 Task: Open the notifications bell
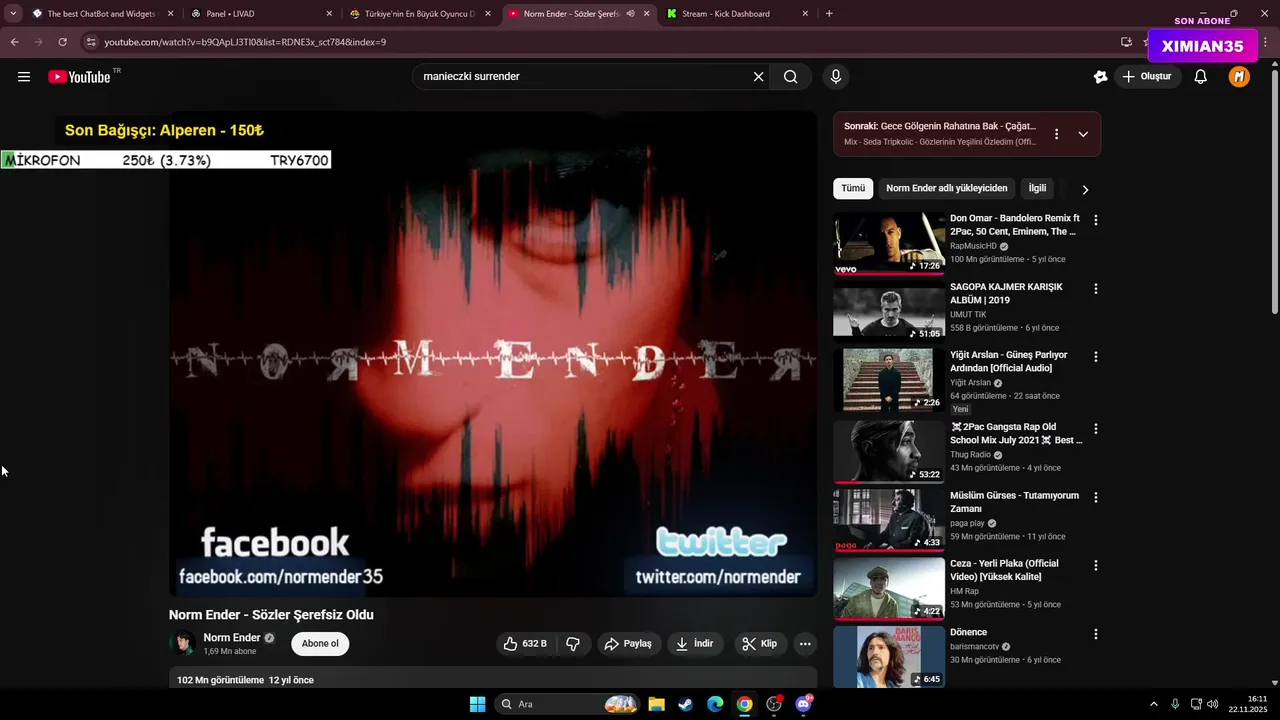coord(1201,77)
